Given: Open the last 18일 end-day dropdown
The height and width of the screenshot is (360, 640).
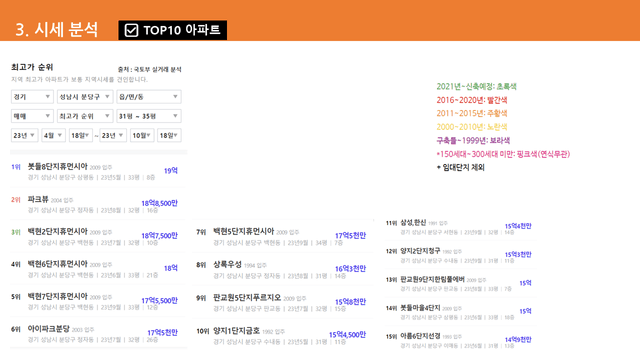Looking at the screenshot, I should point(169,135).
